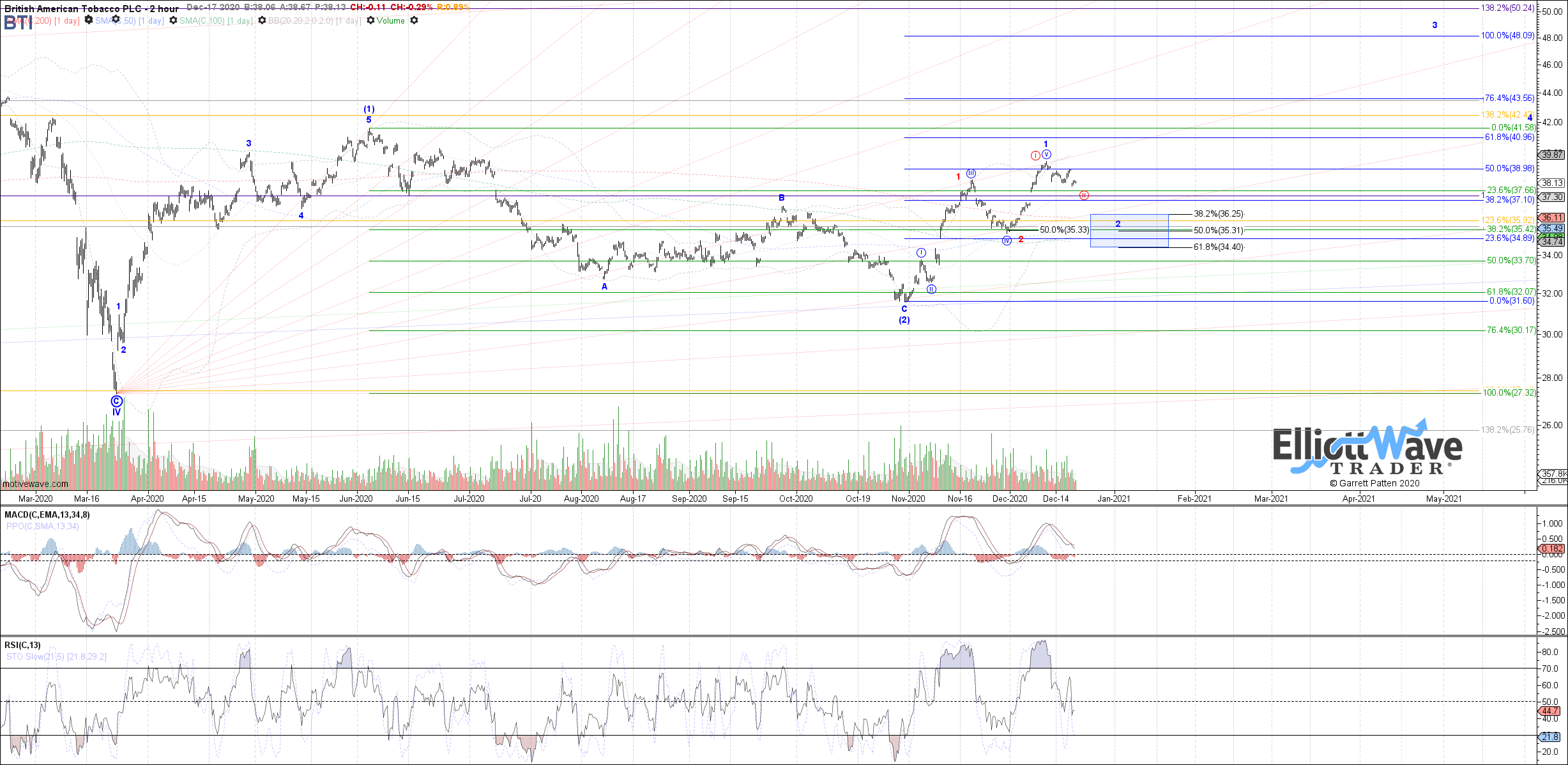Click the red circled i wave label
The height and width of the screenshot is (765, 1568).
click(x=1035, y=156)
